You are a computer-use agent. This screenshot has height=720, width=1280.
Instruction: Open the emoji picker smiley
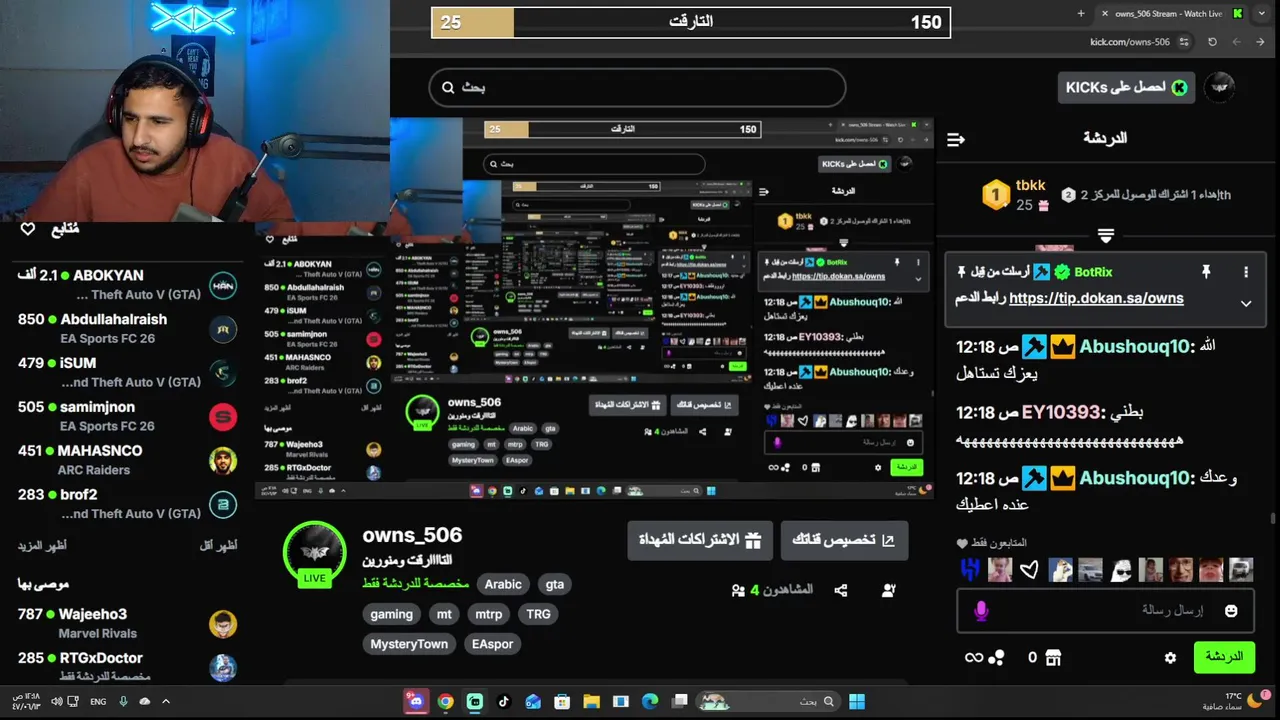point(1231,610)
